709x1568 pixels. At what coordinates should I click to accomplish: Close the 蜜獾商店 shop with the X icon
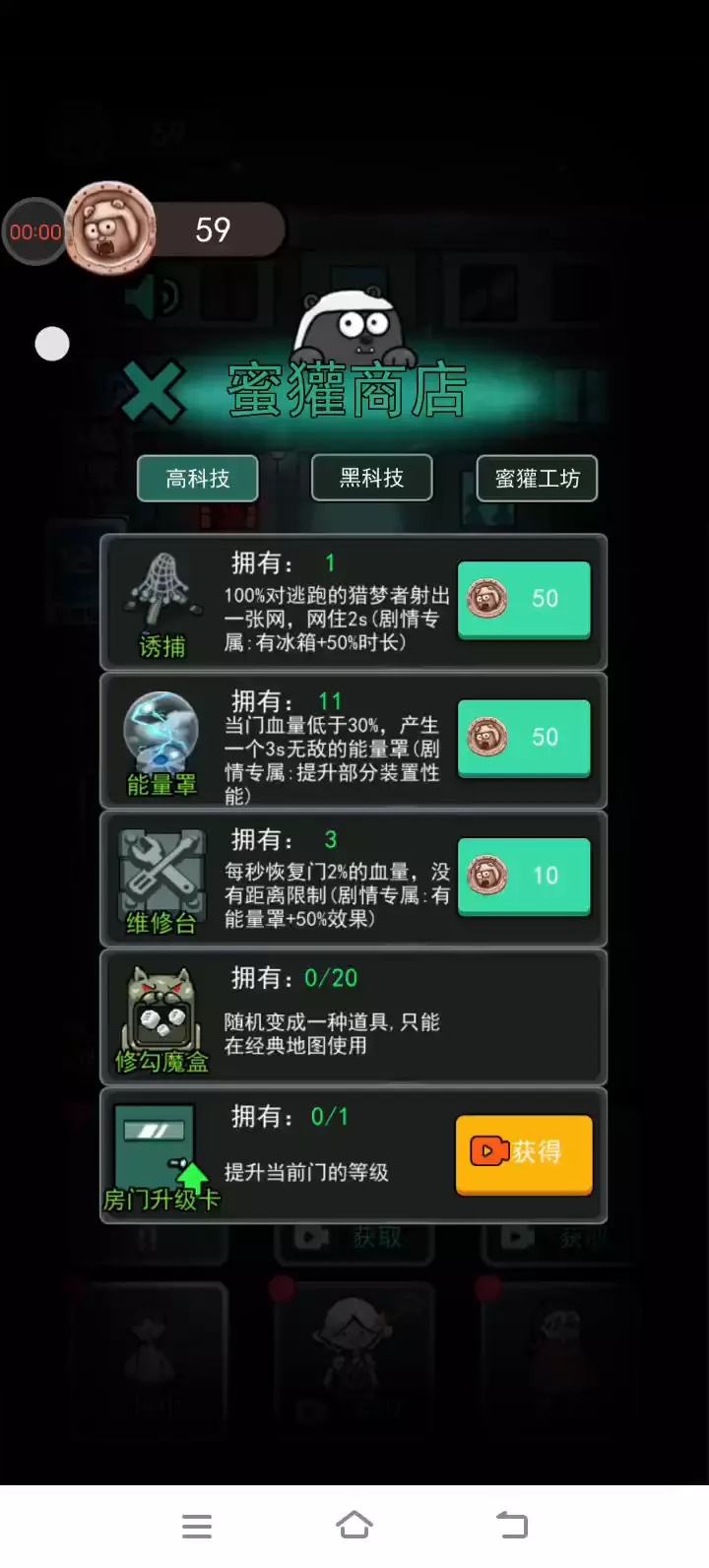153,392
